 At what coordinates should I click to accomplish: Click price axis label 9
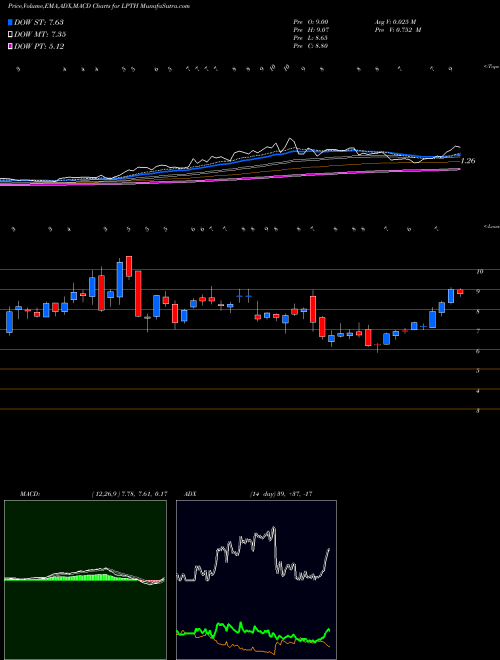tap(478, 291)
